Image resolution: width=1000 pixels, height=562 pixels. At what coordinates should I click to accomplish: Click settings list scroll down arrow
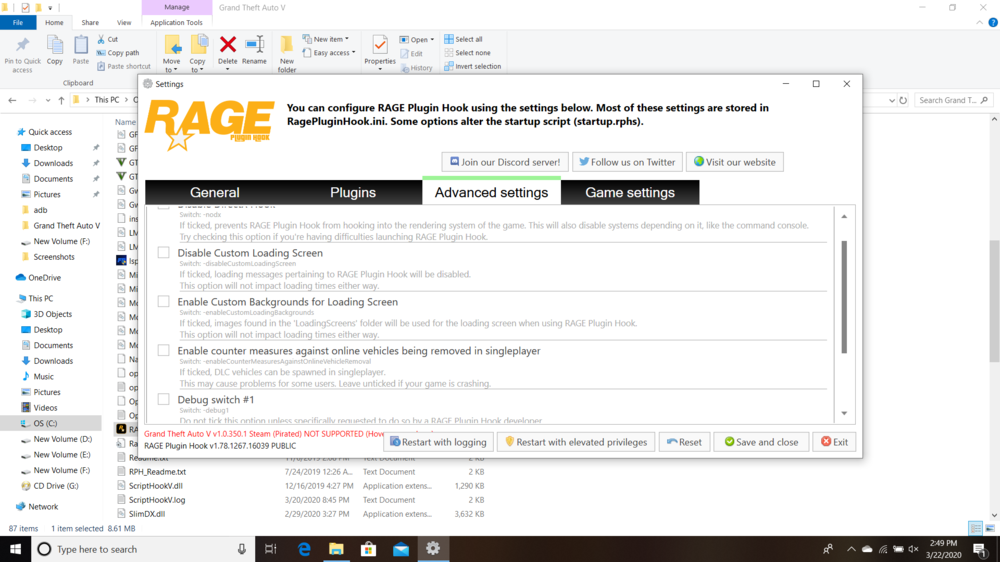click(x=844, y=413)
